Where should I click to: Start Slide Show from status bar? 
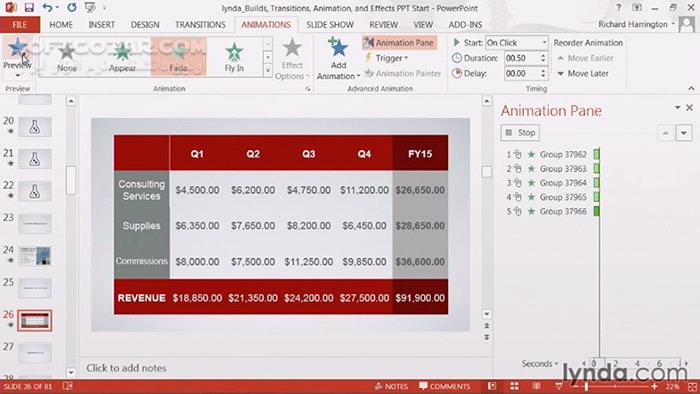click(558, 386)
